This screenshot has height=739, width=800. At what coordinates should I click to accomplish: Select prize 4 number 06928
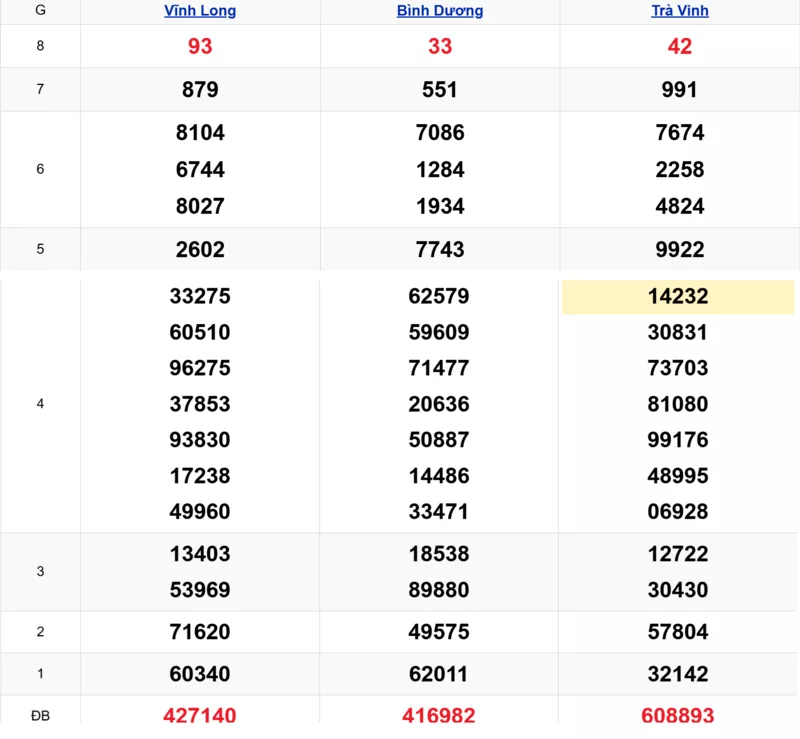678,511
